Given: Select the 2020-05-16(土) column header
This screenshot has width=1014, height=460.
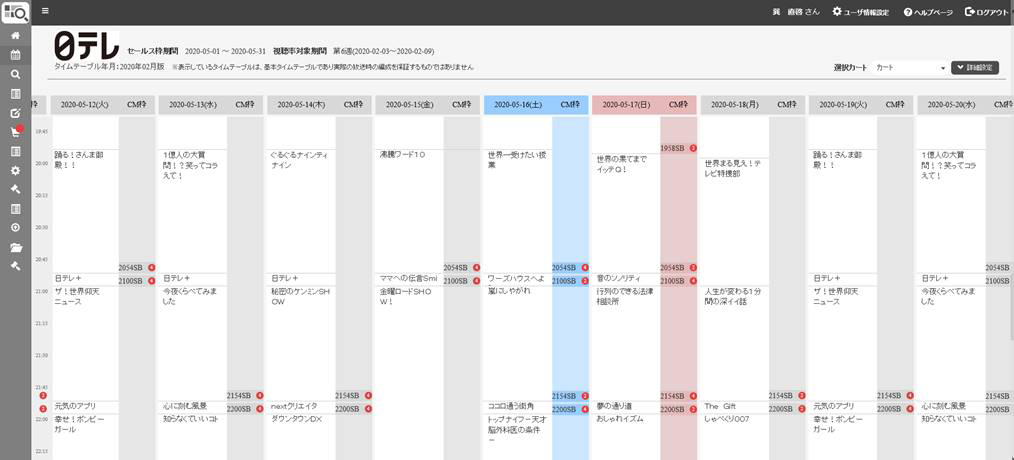Looking at the screenshot, I should (518, 104).
